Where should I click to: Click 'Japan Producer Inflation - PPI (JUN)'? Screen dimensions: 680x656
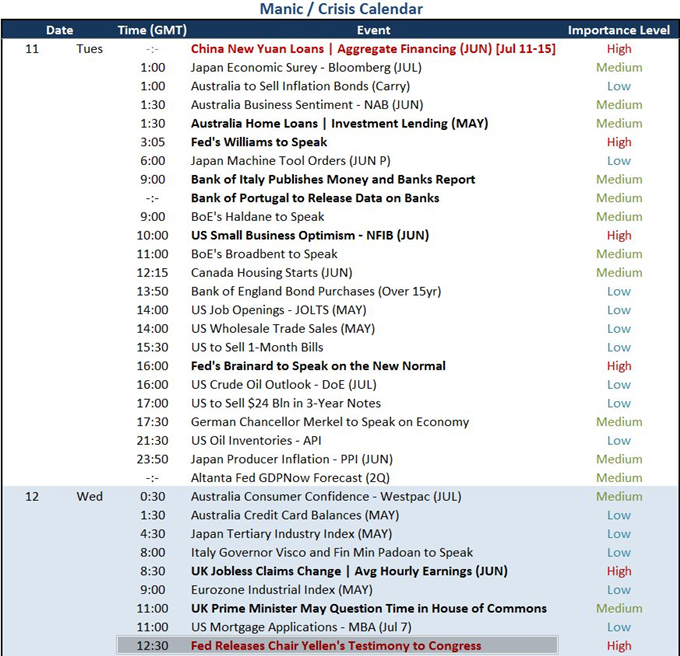click(x=292, y=459)
